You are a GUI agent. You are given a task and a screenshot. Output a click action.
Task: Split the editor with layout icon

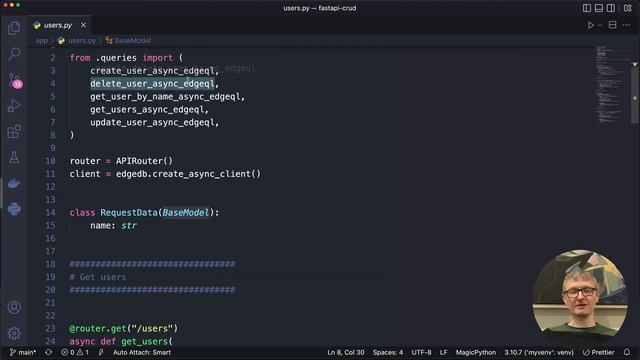click(613, 25)
